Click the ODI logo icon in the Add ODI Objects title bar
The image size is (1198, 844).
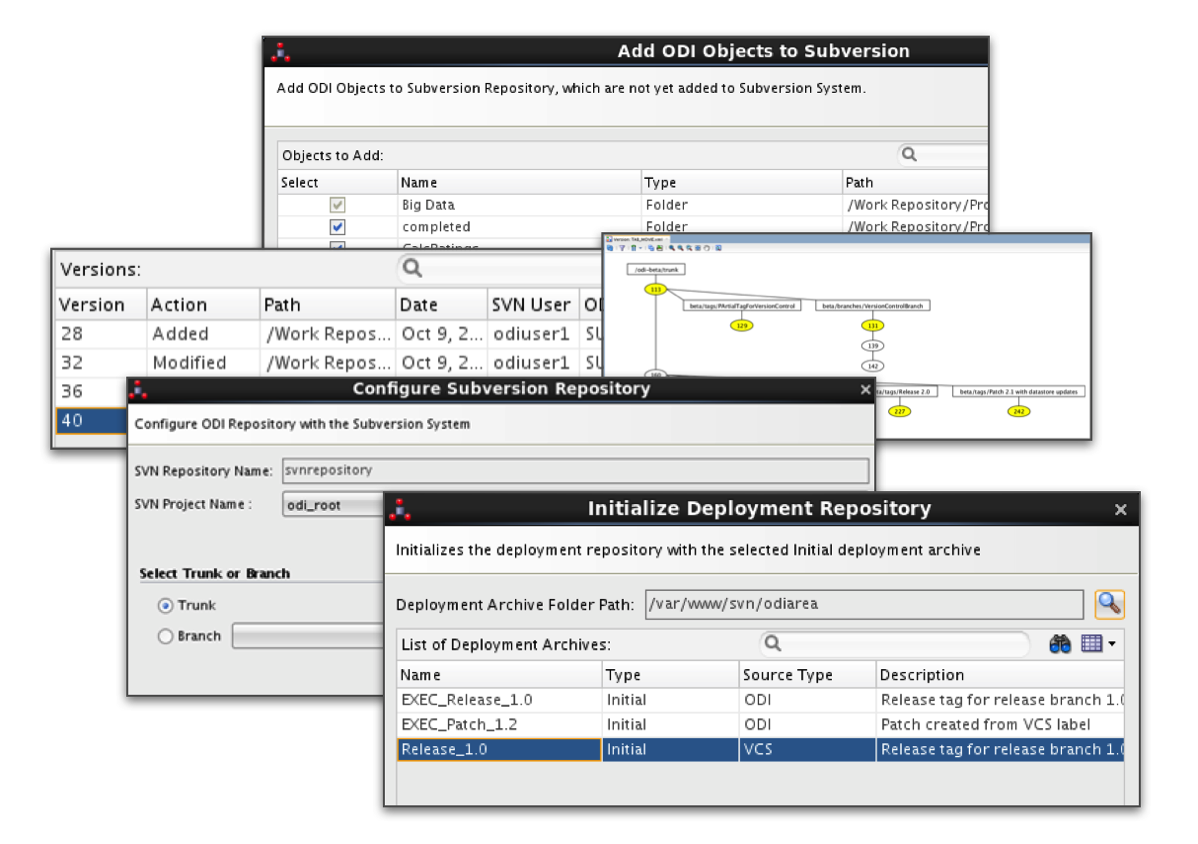click(280, 52)
